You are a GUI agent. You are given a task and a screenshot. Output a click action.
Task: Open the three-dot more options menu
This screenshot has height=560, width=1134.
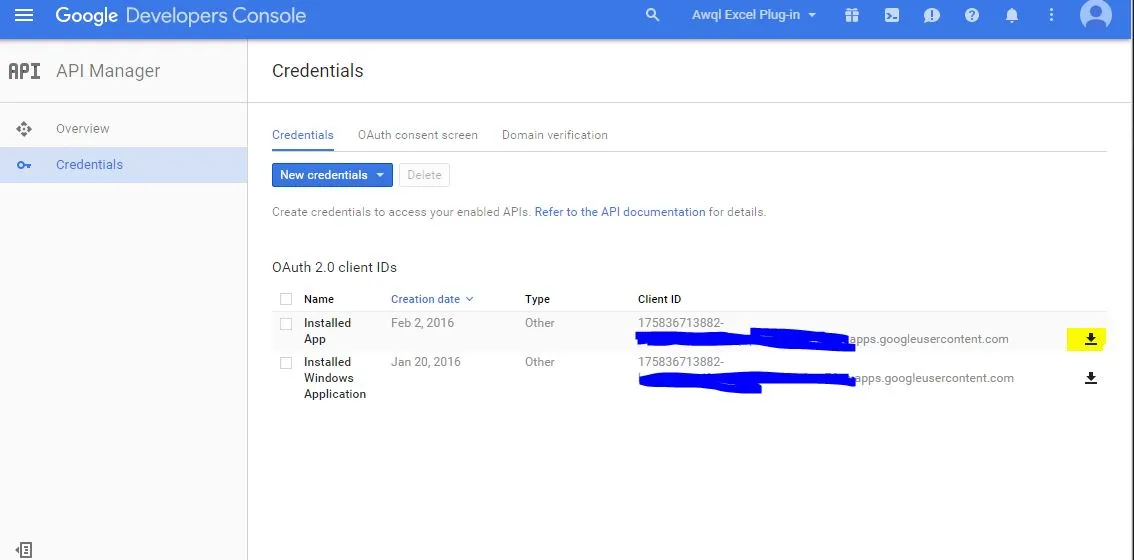click(1052, 15)
